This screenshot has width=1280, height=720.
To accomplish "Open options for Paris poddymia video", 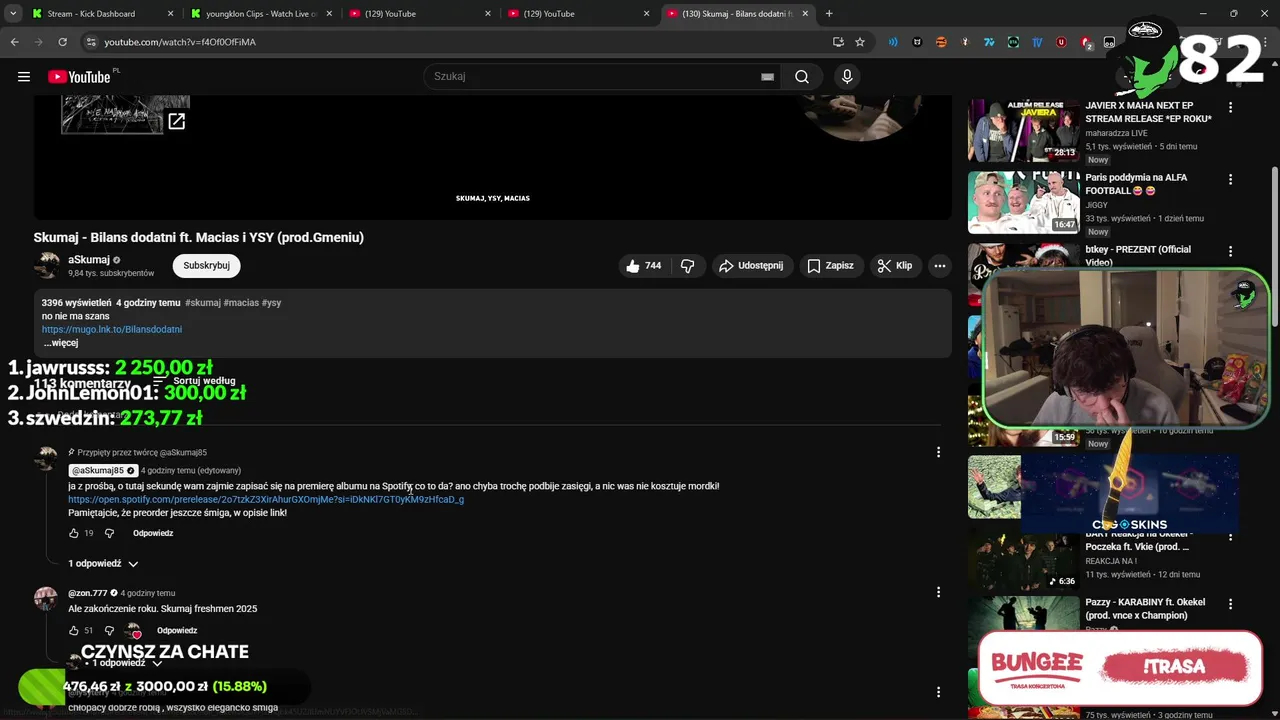I will click(1230, 180).
